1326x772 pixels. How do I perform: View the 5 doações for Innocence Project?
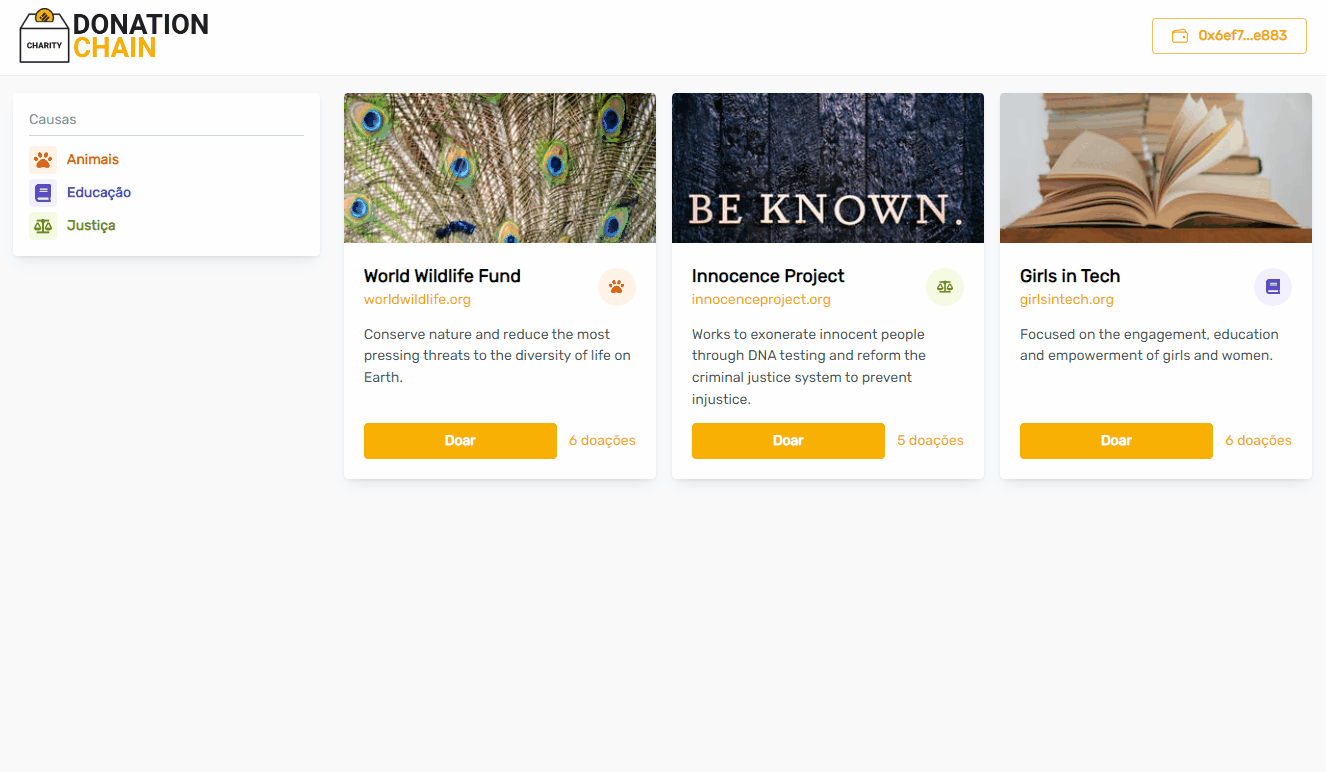[930, 441]
